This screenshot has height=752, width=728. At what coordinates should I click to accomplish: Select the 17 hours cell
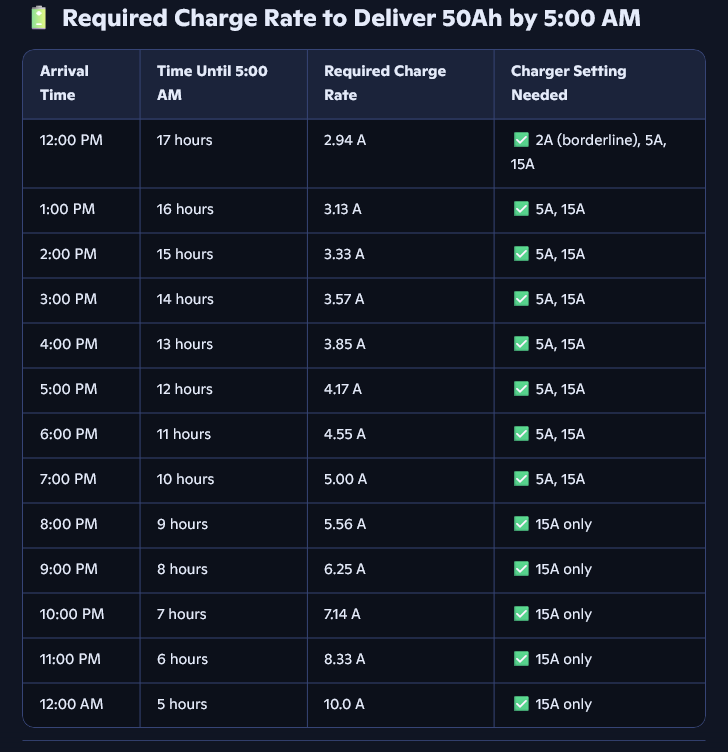coord(185,140)
